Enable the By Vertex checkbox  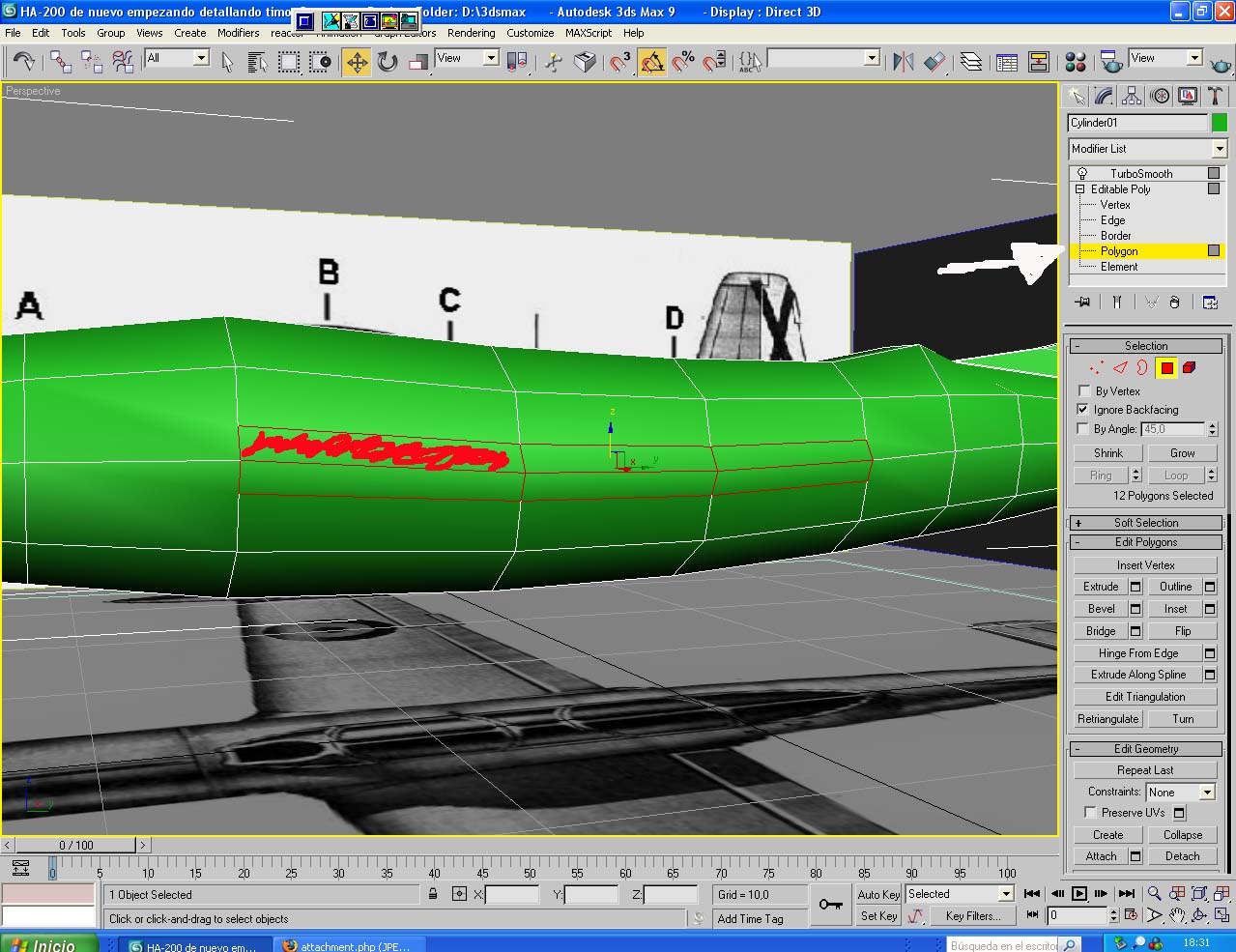tap(1084, 391)
